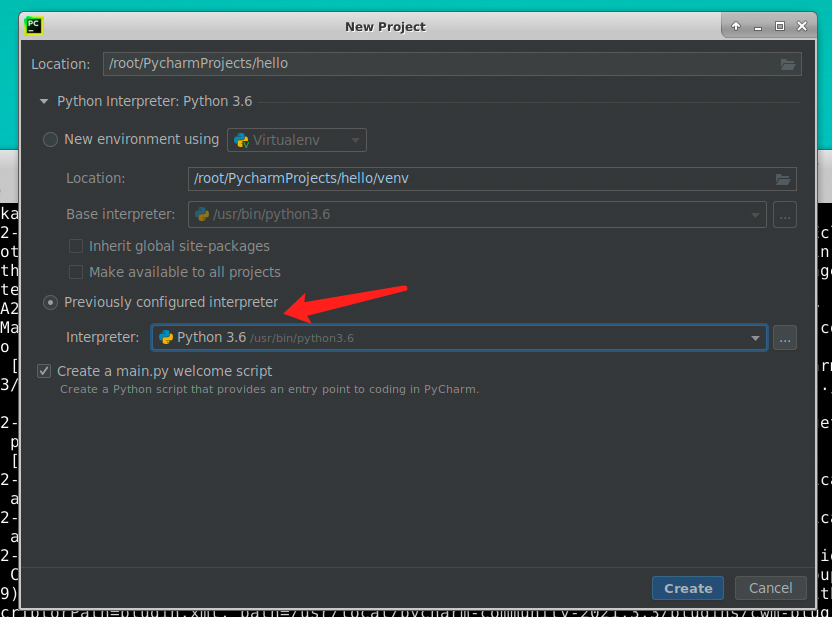Click the Virtualenv Python icon
This screenshot has width=832, height=617.
(241, 140)
